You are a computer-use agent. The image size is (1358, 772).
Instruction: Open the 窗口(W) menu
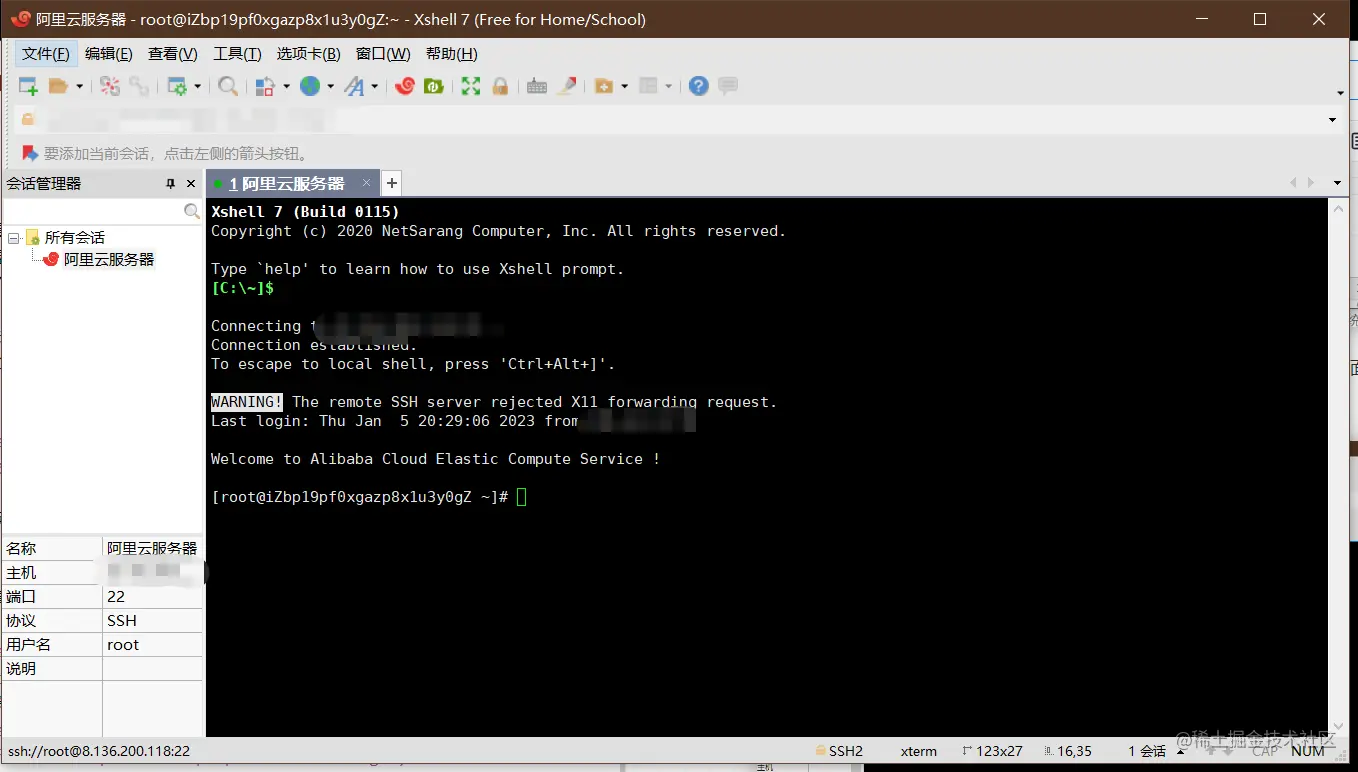(x=383, y=54)
